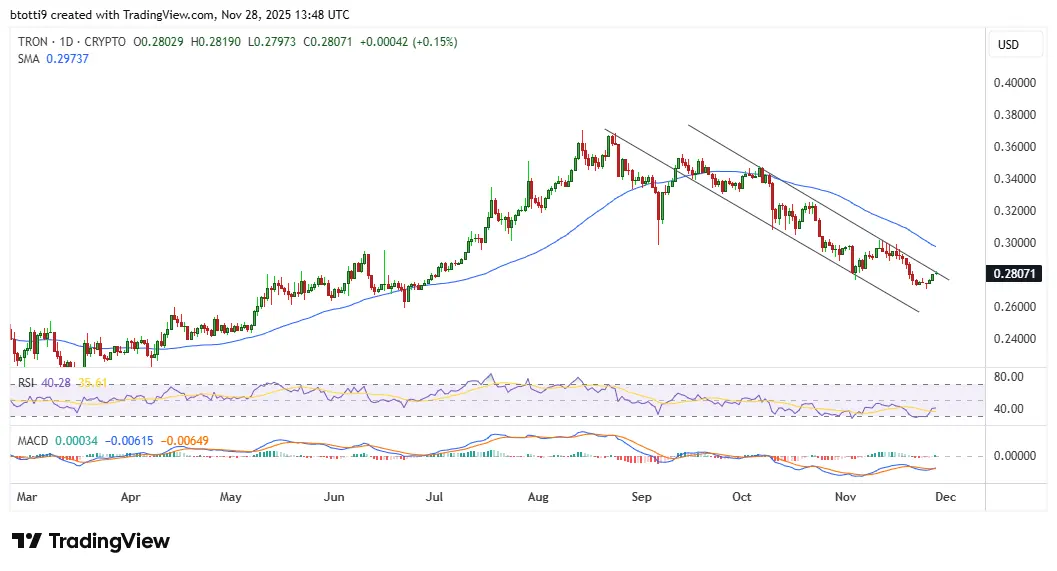Click the MACD 0.00000 scale label
Screen dimensions: 1057x571
(x=1012, y=456)
